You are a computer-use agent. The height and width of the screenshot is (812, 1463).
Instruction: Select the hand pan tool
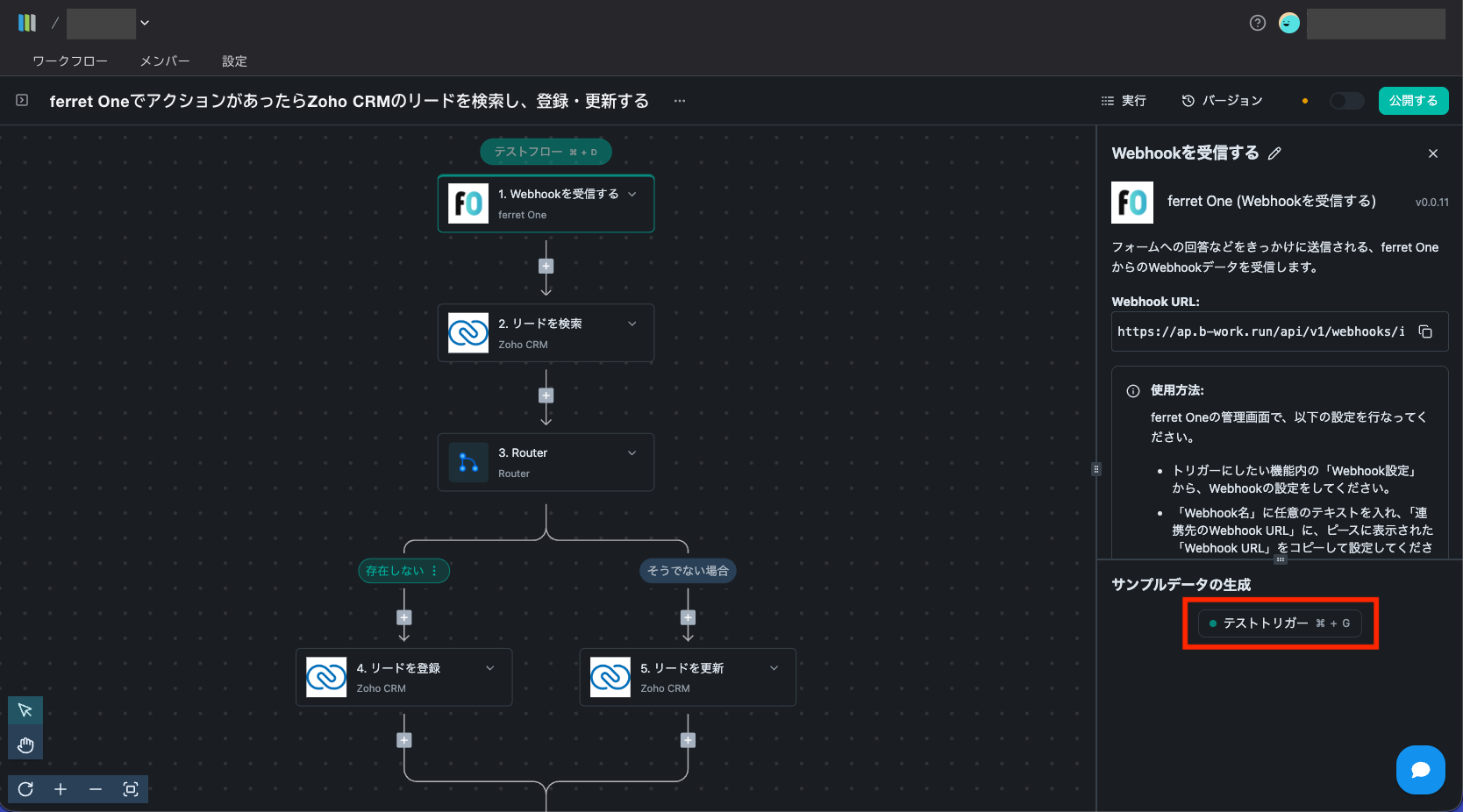coord(25,745)
